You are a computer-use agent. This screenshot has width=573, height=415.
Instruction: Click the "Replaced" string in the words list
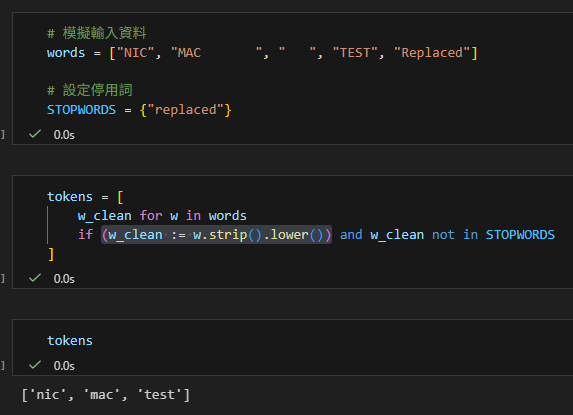[x=432, y=53]
